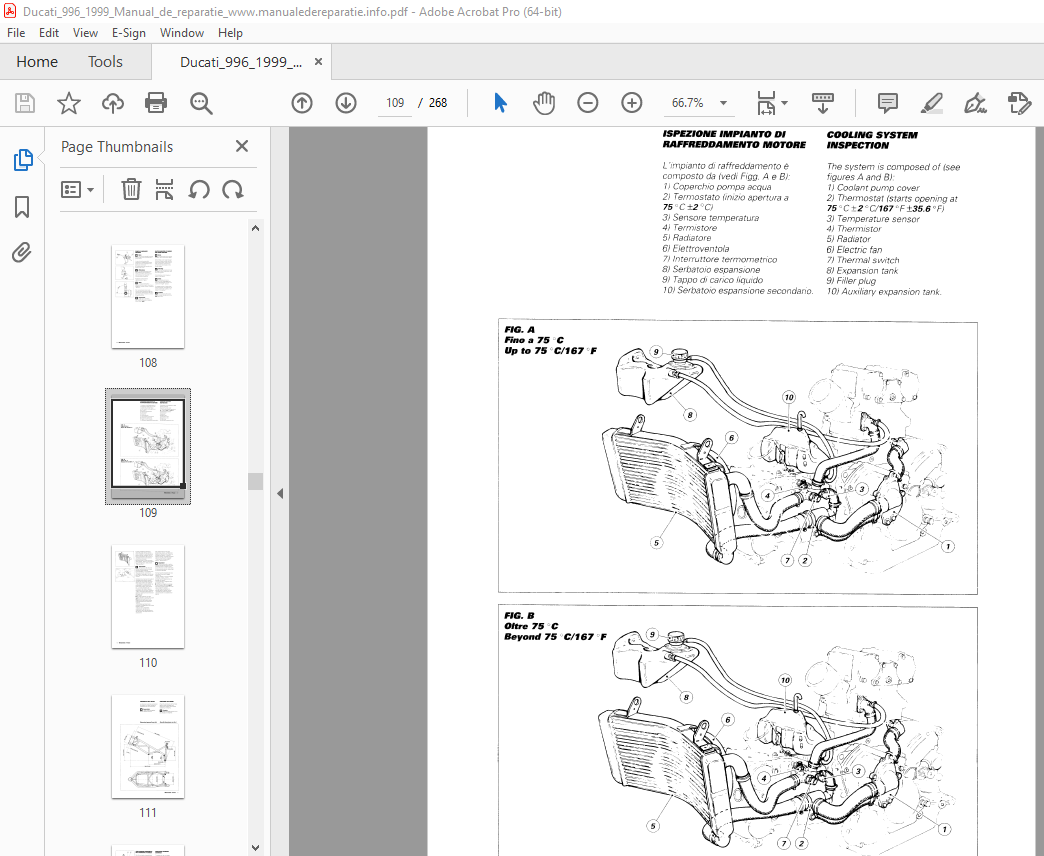Click the FIG. A label
1044x856 pixels.
pos(519,329)
